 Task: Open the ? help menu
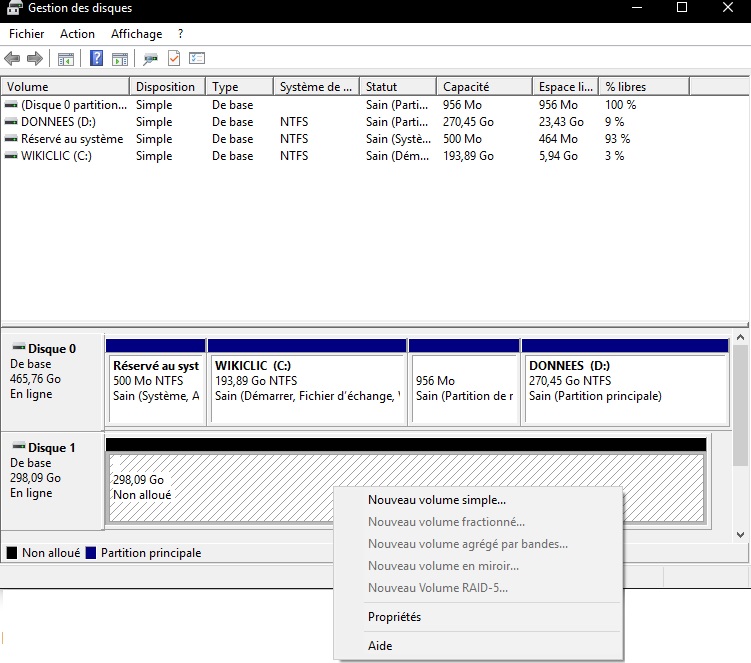click(x=180, y=34)
